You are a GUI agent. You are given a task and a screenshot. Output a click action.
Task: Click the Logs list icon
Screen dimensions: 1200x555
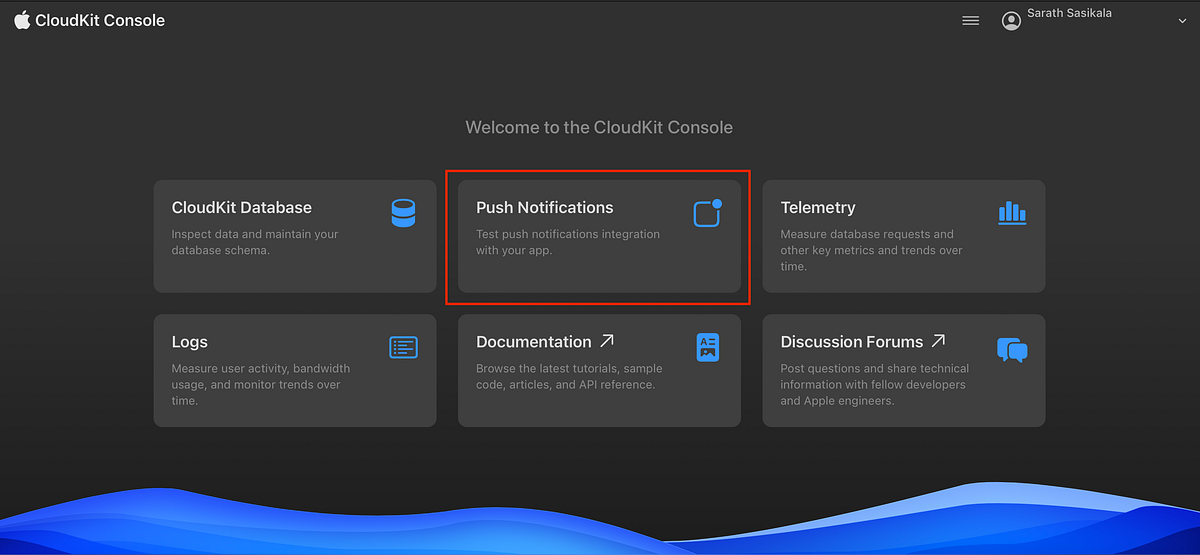point(403,347)
